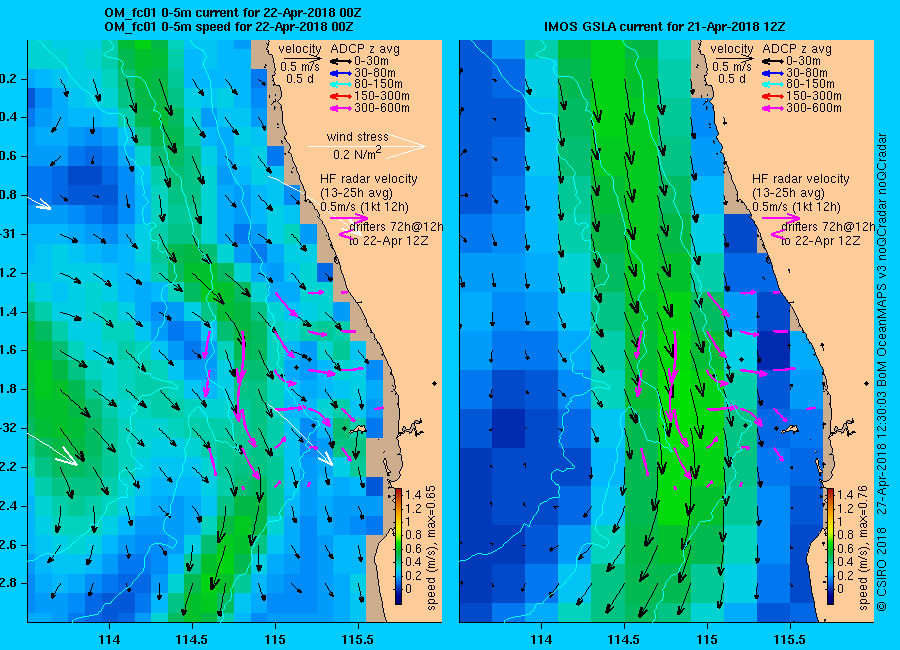Click the magenta drifter zigzag symbol, right panel
The width and height of the screenshot is (900, 650).
coord(778,233)
